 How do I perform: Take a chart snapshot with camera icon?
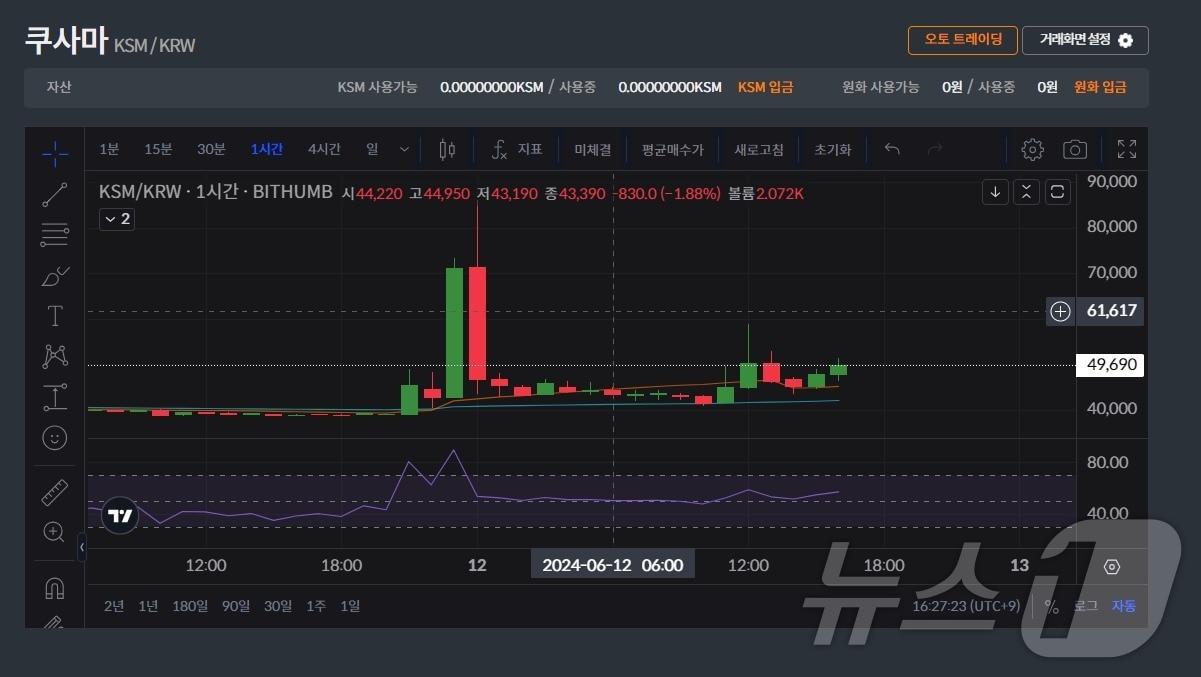[1075, 150]
